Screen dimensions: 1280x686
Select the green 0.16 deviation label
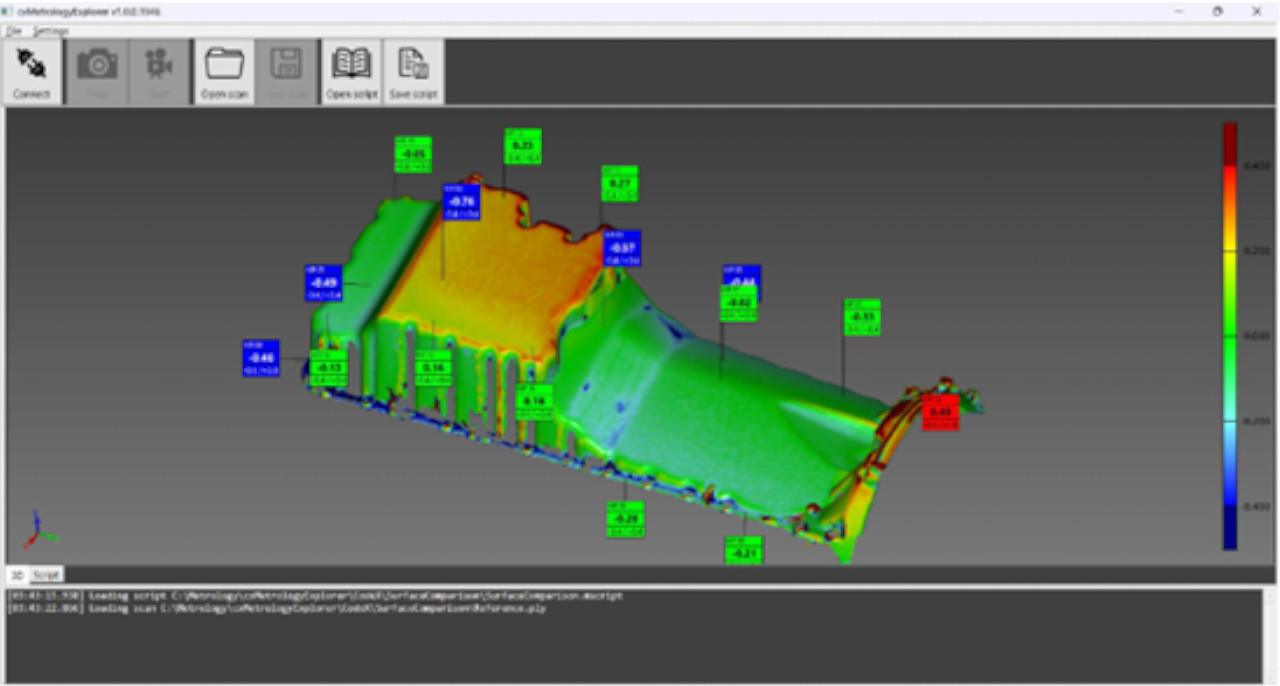pyautogui.click(x=433, y=368)
